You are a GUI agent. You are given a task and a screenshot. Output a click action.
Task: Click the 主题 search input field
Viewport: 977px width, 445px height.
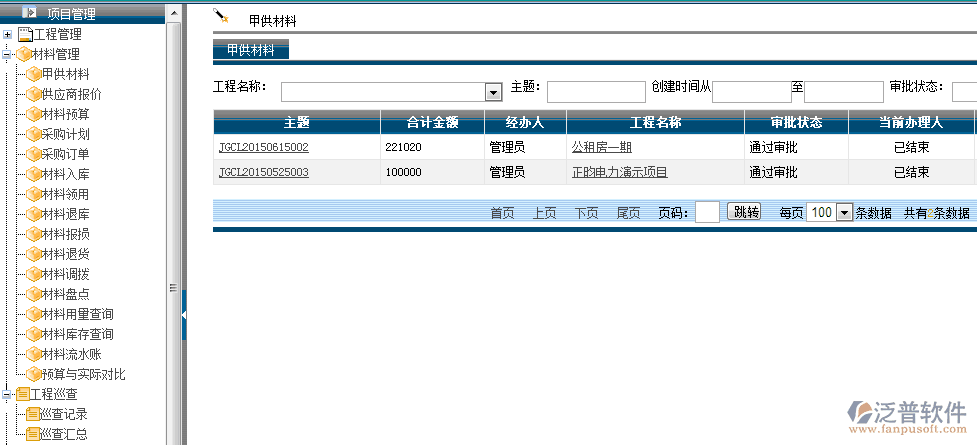tap(596, 92)
